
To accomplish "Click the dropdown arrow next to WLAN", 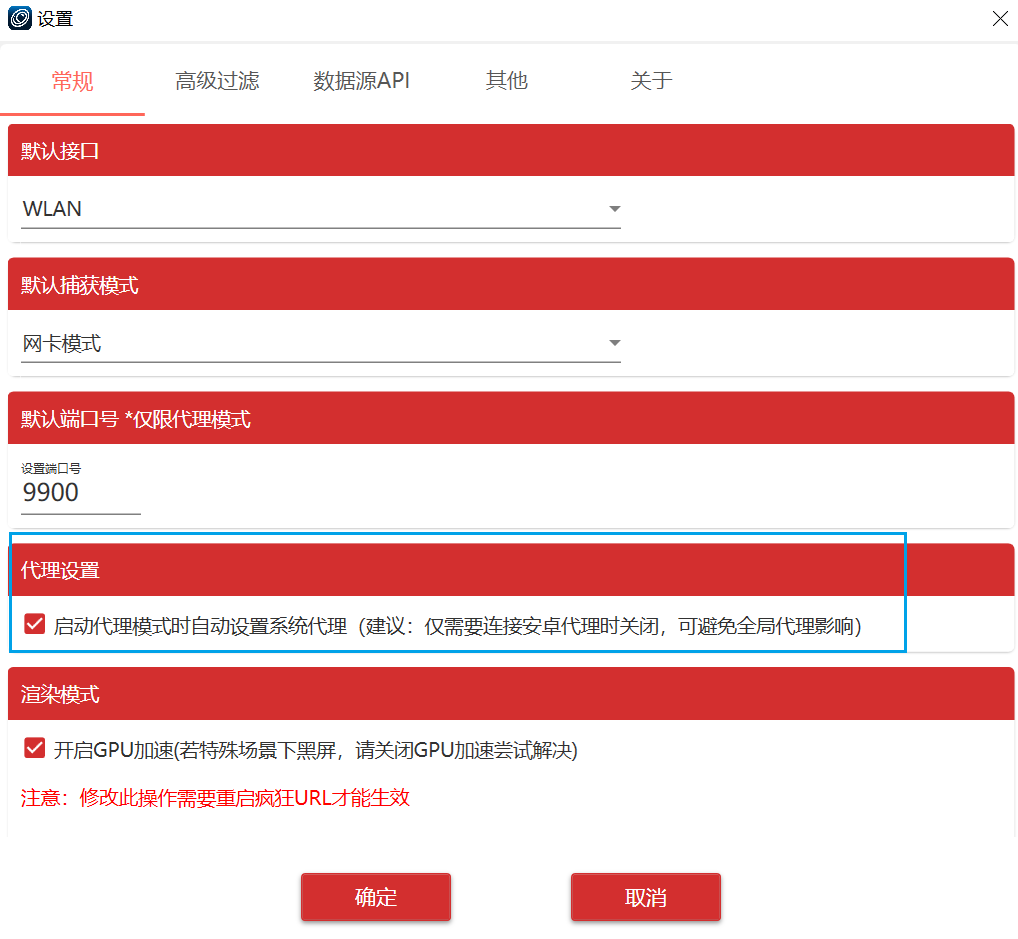I will (614, 209).
